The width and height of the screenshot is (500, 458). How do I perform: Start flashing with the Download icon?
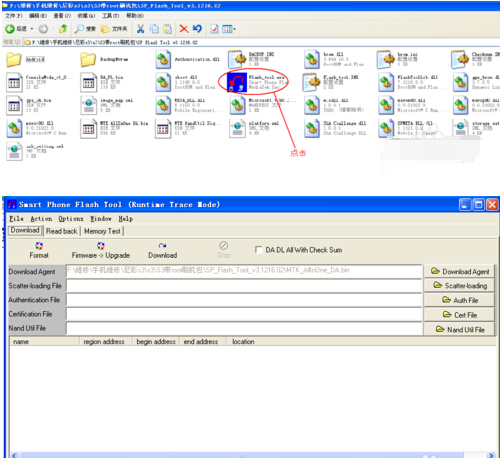coord(162,246)
